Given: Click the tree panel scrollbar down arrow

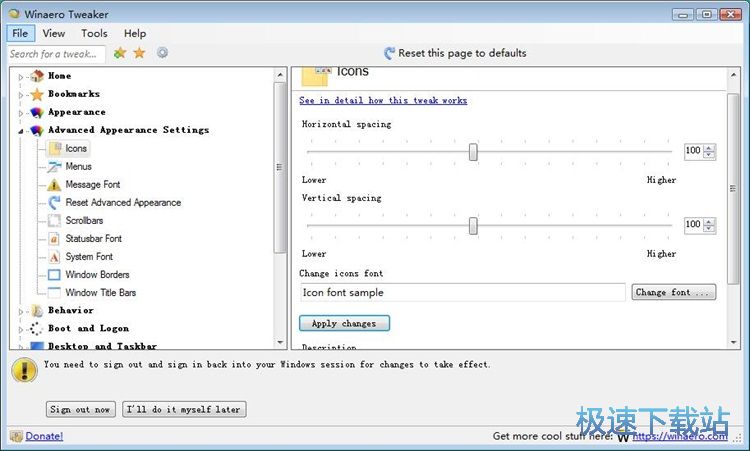Looking at the screenshot, I should pos(280,342).
